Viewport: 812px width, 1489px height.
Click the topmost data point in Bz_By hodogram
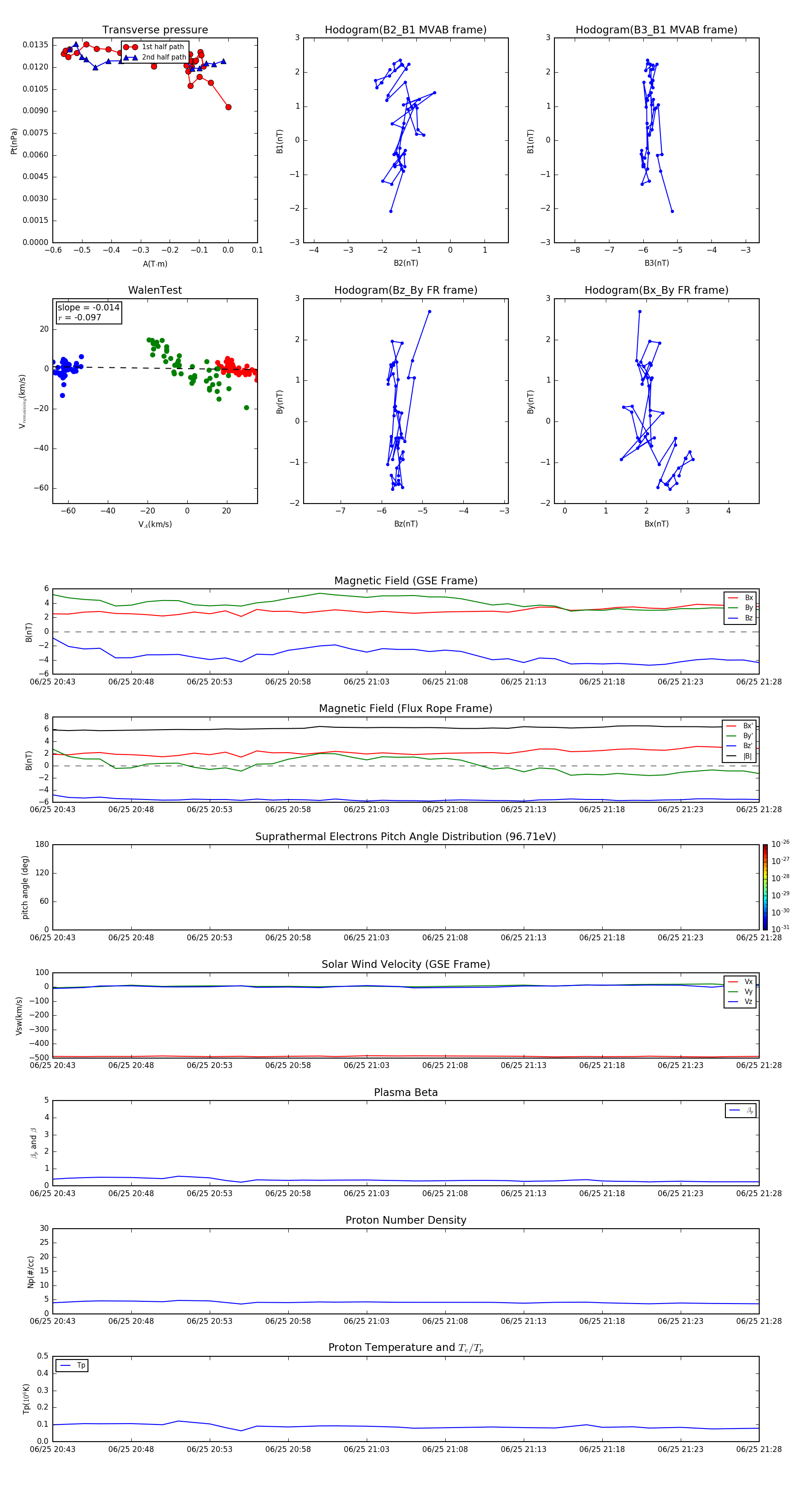[x=429, y=311]
